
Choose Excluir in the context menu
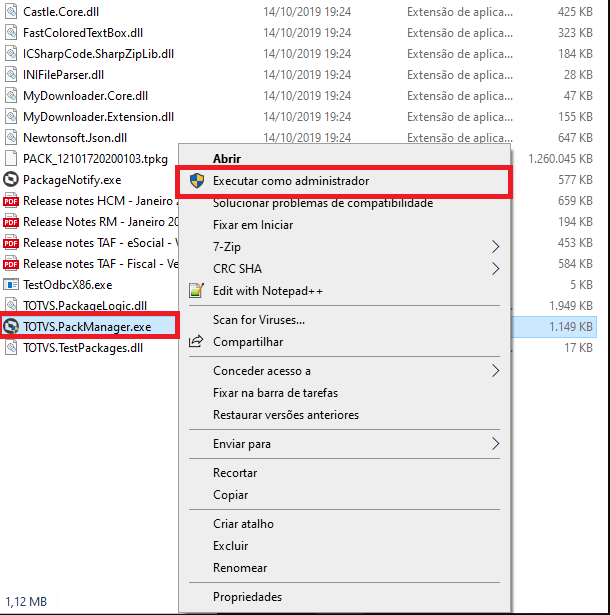(x=230, y=546)
